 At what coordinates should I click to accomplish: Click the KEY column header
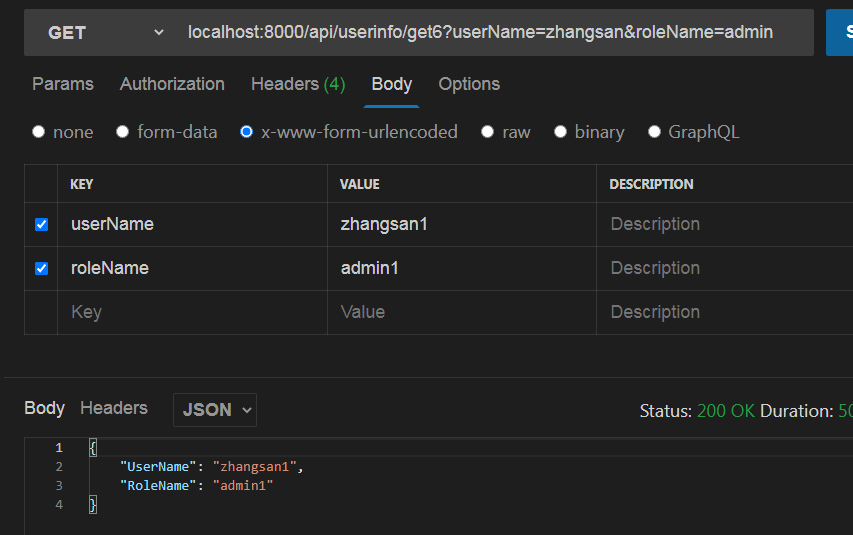click(82, 184)
